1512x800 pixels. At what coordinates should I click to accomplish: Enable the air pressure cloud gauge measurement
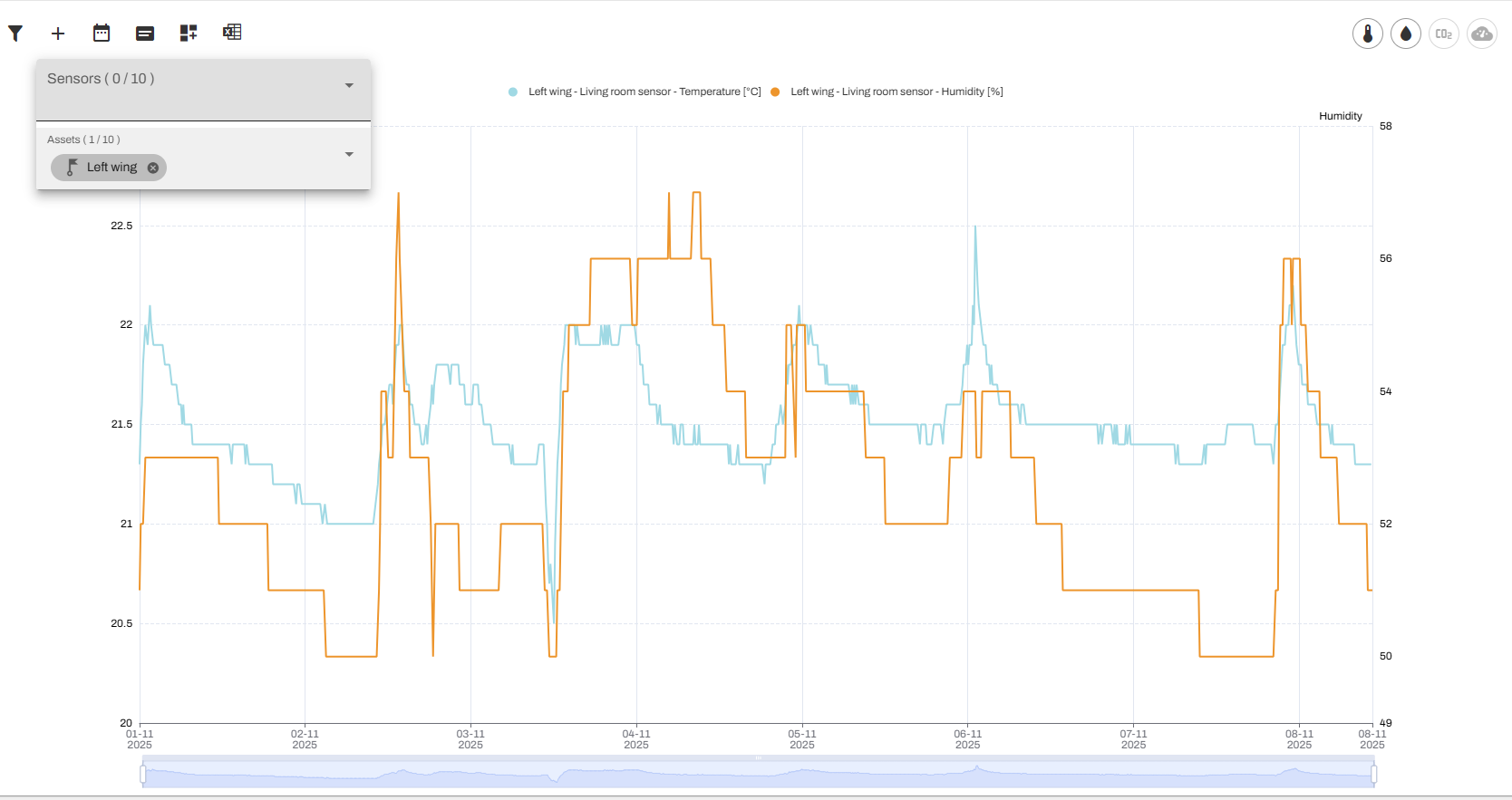(1482, 34)
